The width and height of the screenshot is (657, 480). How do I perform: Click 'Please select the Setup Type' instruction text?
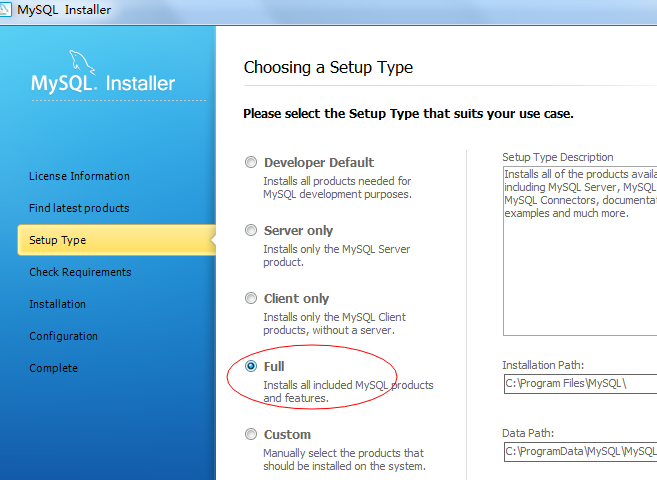(x=409, y=114)
